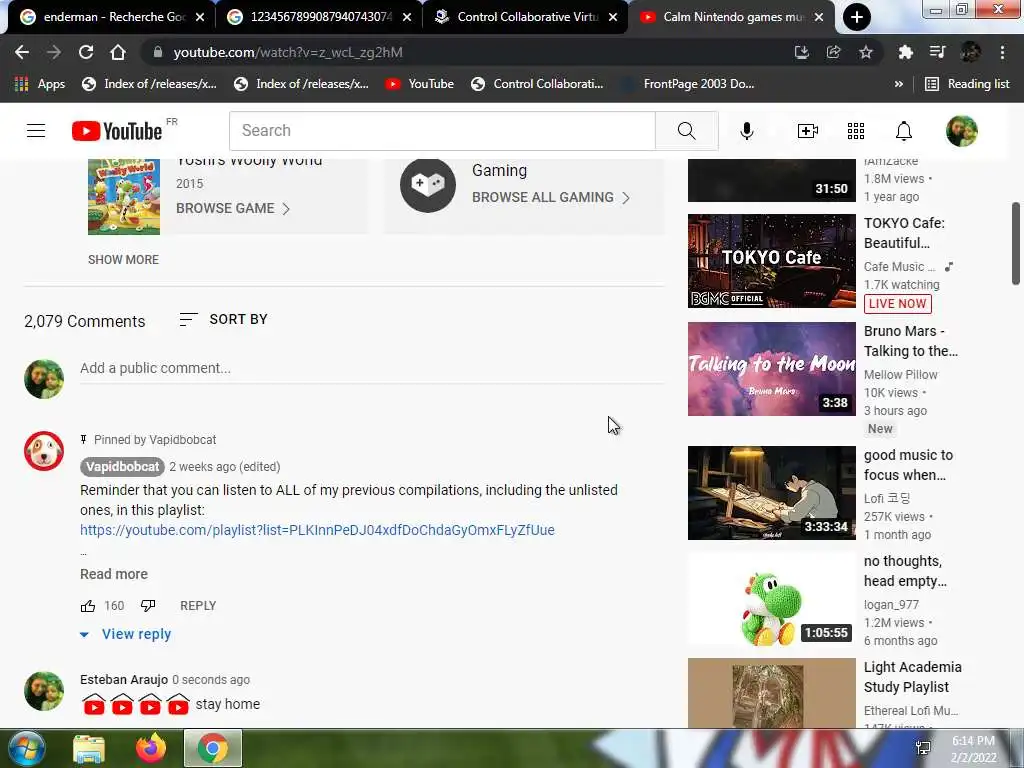
Task: Show hidden bookmarks with the chevron
Action: coord(899,84)
